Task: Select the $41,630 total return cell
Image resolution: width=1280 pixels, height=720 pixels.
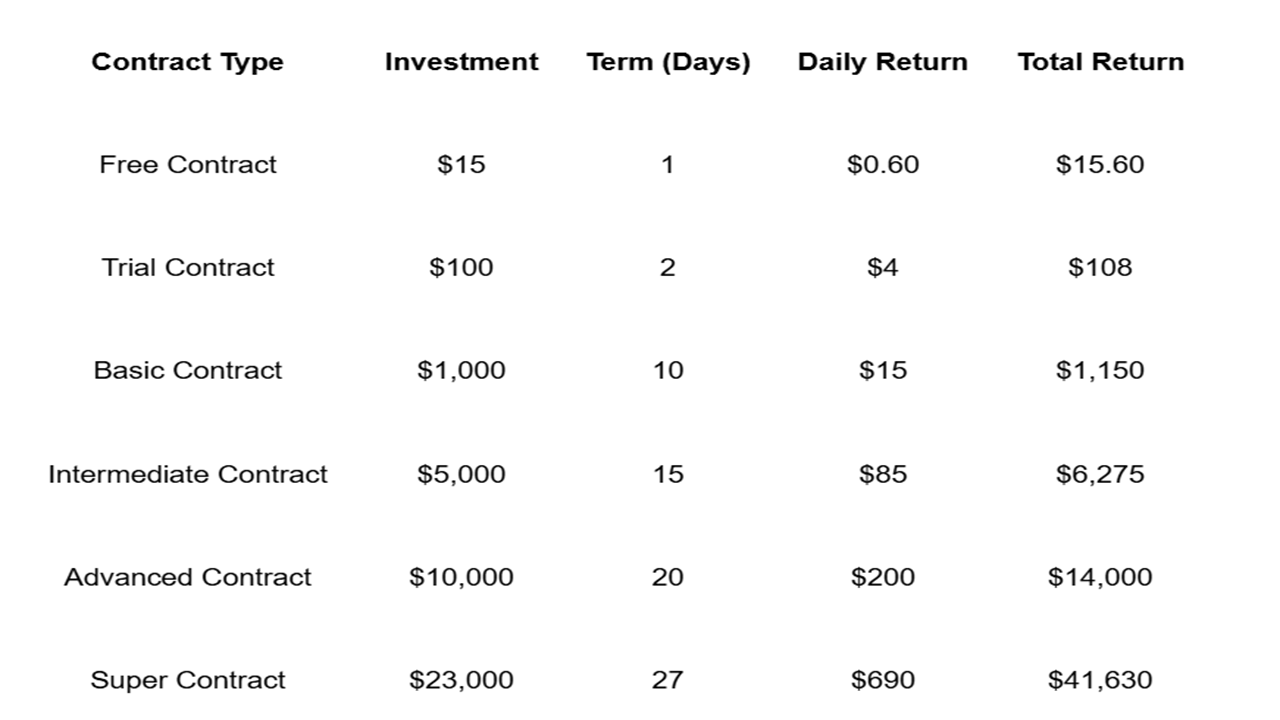Action: coord(1100,680)
